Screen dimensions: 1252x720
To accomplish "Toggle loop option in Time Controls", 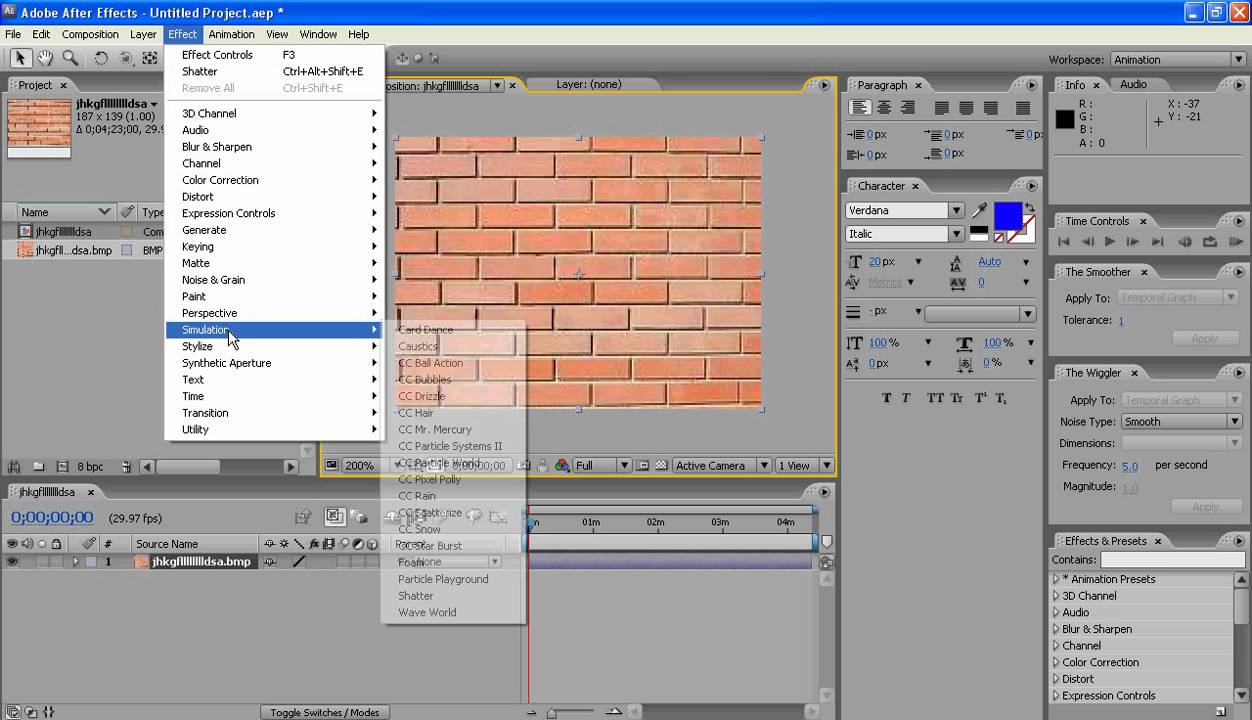I will [1210, 242].
